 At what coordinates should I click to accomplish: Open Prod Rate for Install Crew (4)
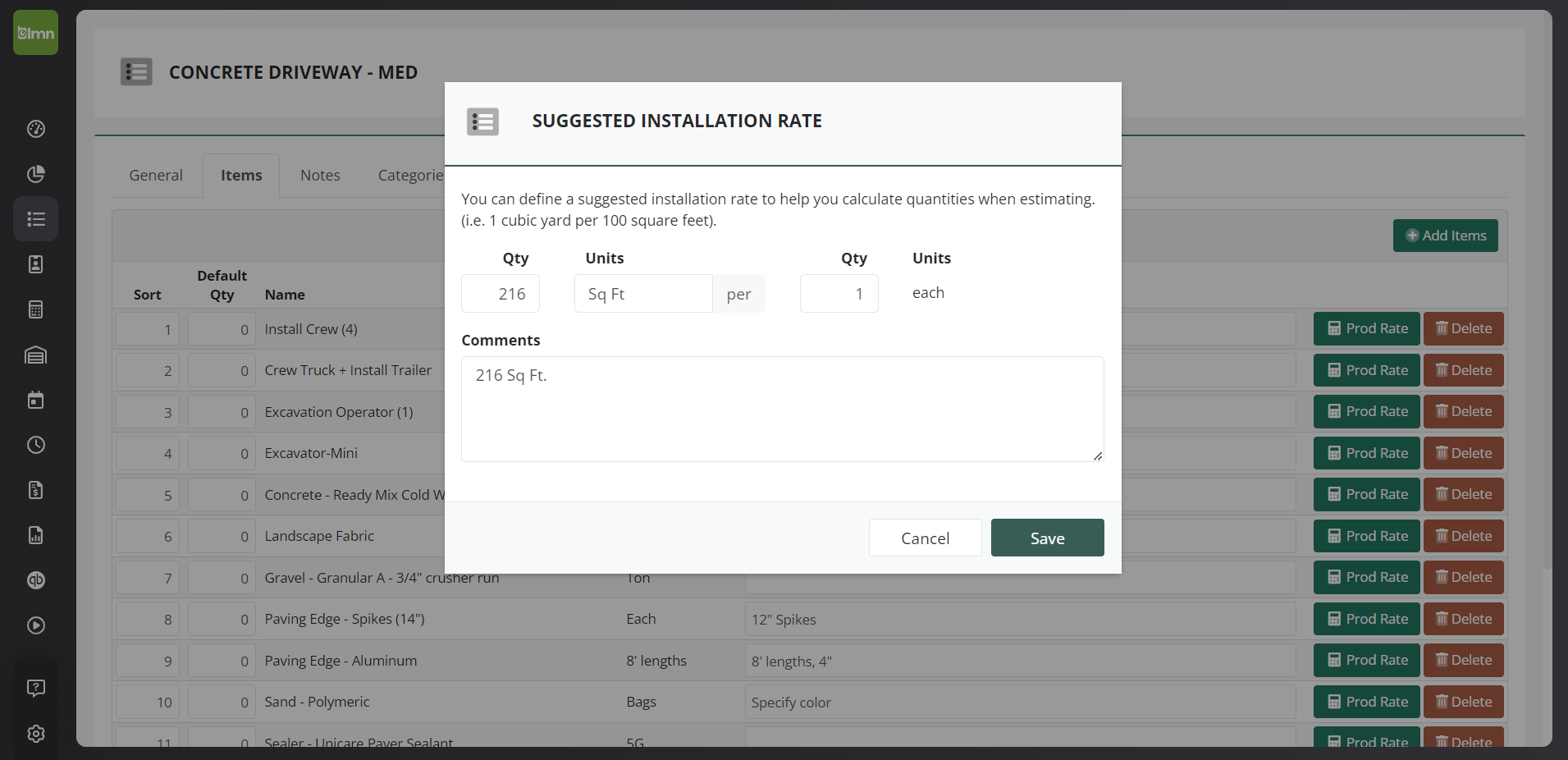[1366, 328]
